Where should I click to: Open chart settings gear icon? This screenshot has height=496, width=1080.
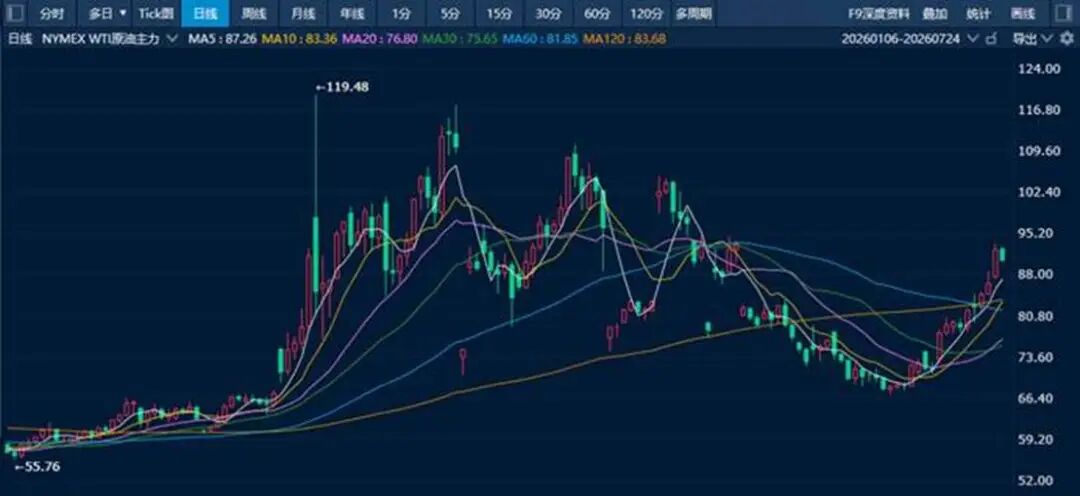pyautogui.click(x=1066, y=39)
